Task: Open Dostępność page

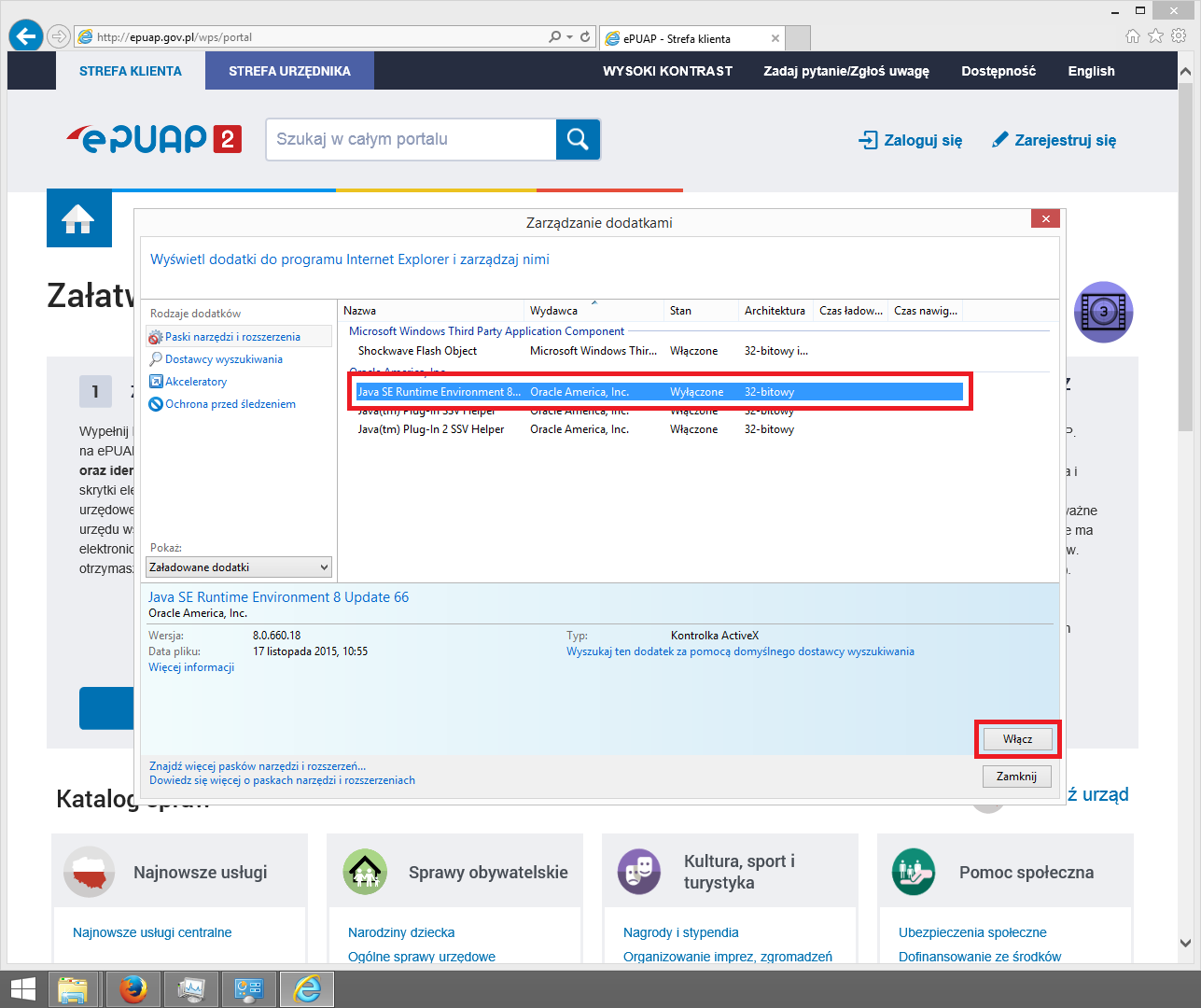Action: tap(999, 71)
